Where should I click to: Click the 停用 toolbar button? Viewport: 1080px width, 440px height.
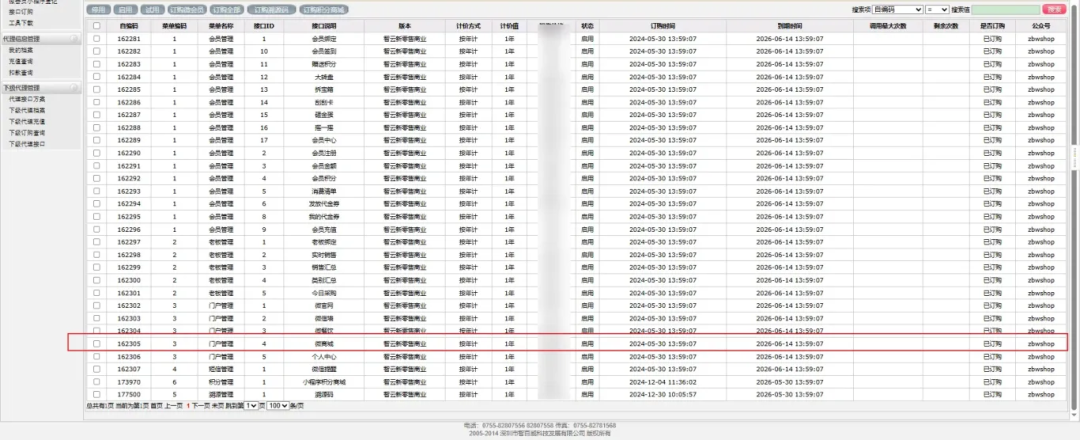point(97,9)
